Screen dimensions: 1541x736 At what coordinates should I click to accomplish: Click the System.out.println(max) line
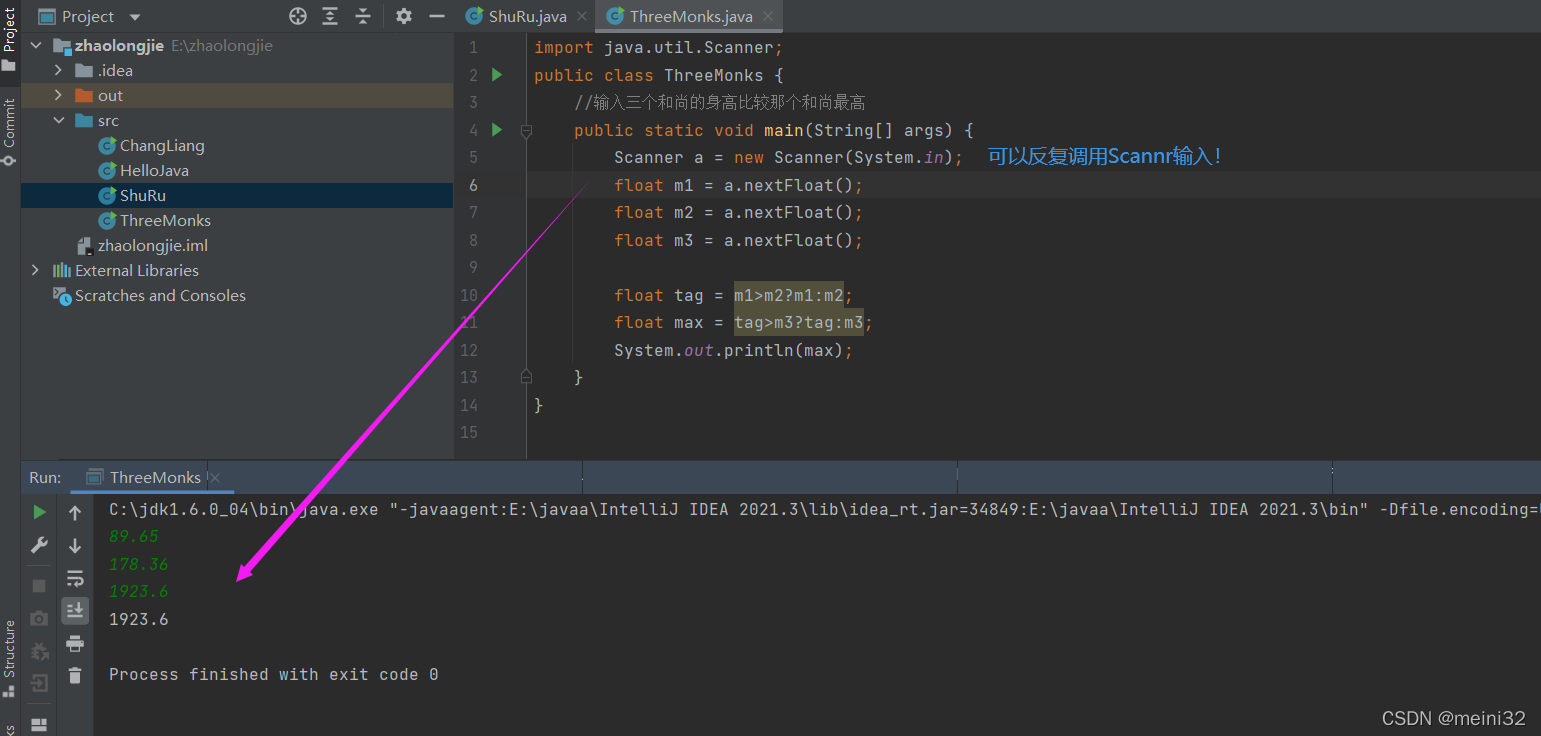pos(733,350)
